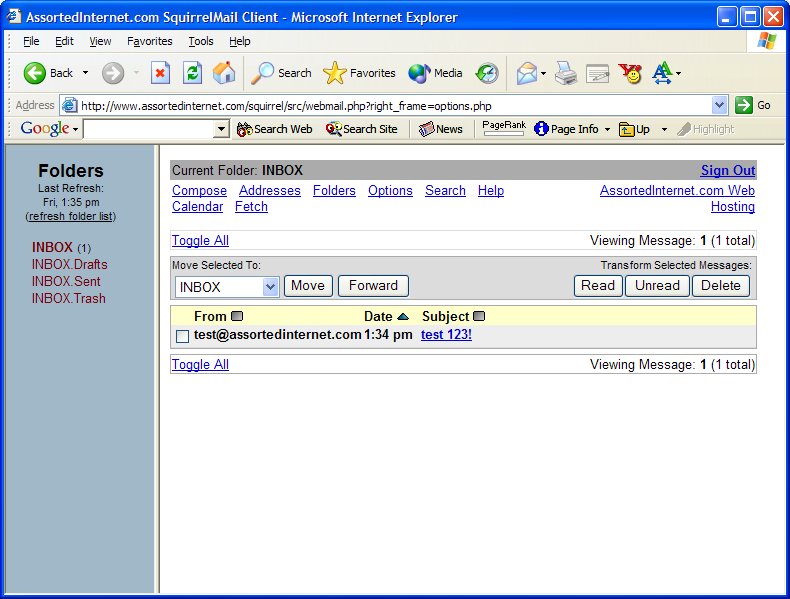Open the History clock icon
790x599 pixels.
(x=487, y=73)
